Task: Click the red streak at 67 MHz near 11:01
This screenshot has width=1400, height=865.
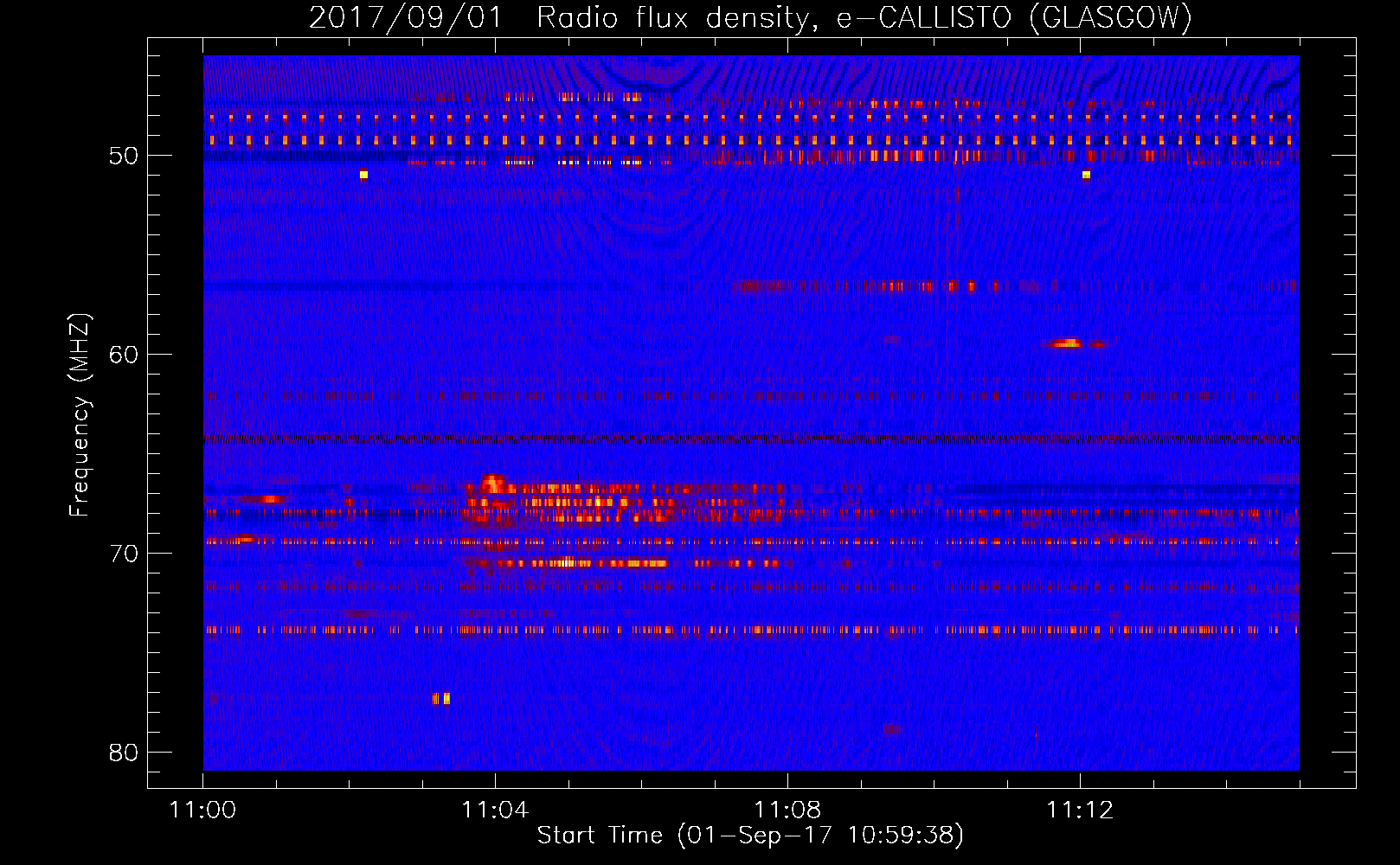Action: point(265,499)
